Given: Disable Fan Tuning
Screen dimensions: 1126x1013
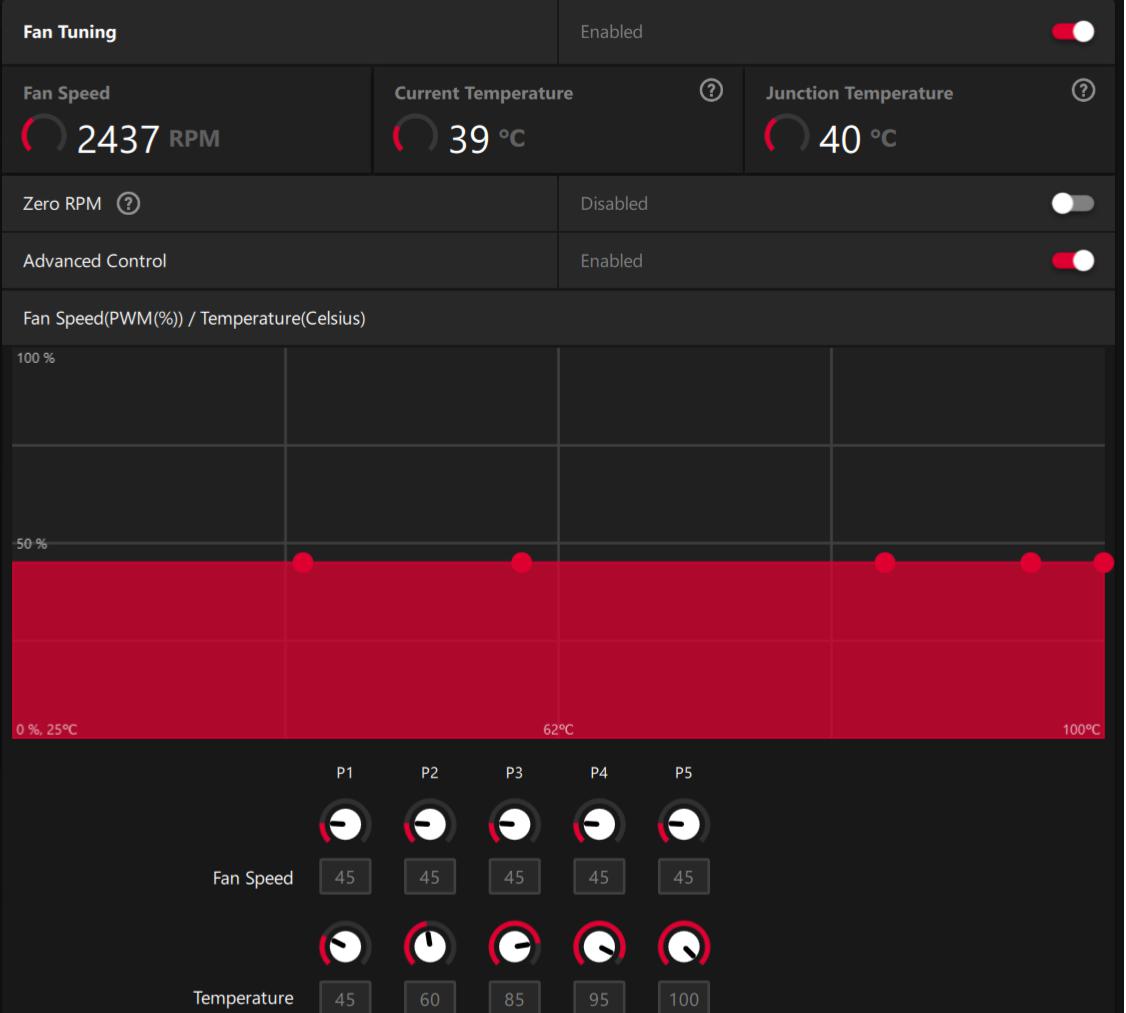Looking at the screenshot, I should coord(1072,31).
